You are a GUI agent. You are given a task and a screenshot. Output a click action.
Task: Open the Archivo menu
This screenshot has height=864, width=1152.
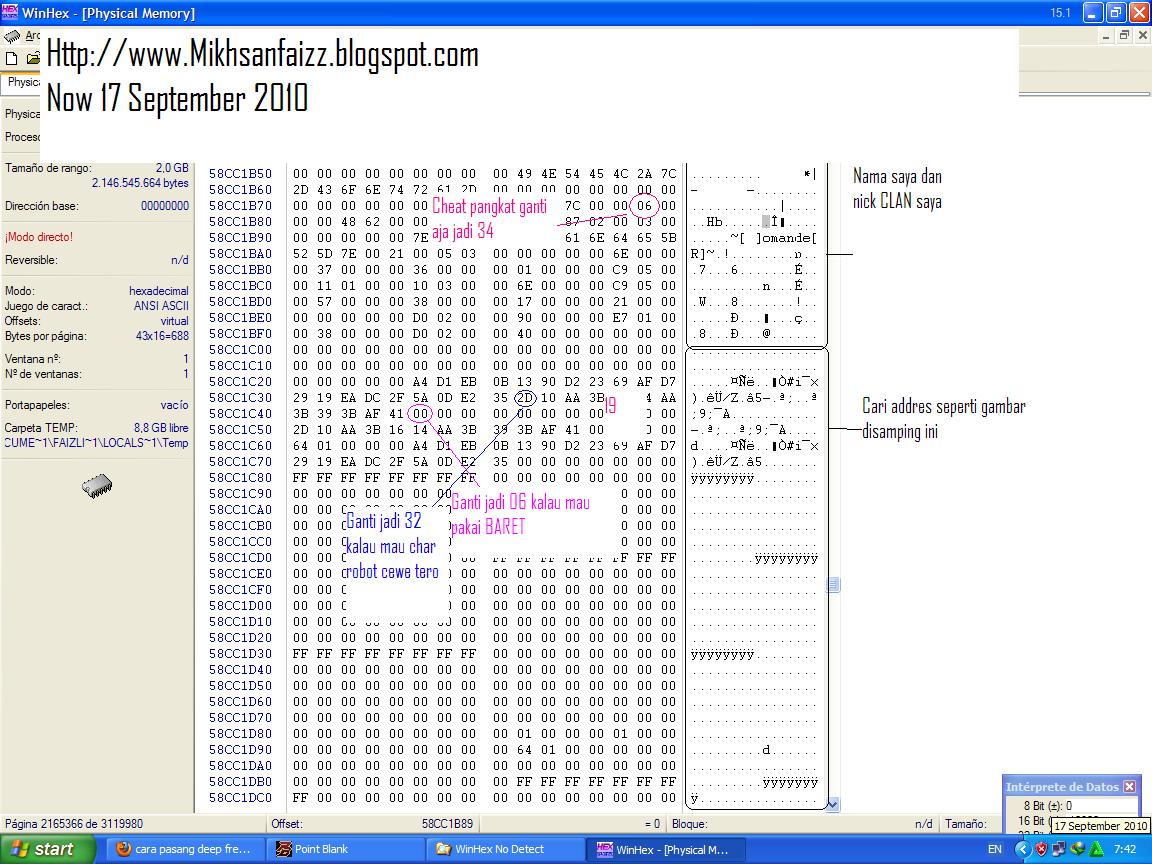click(x=32, y=36)
